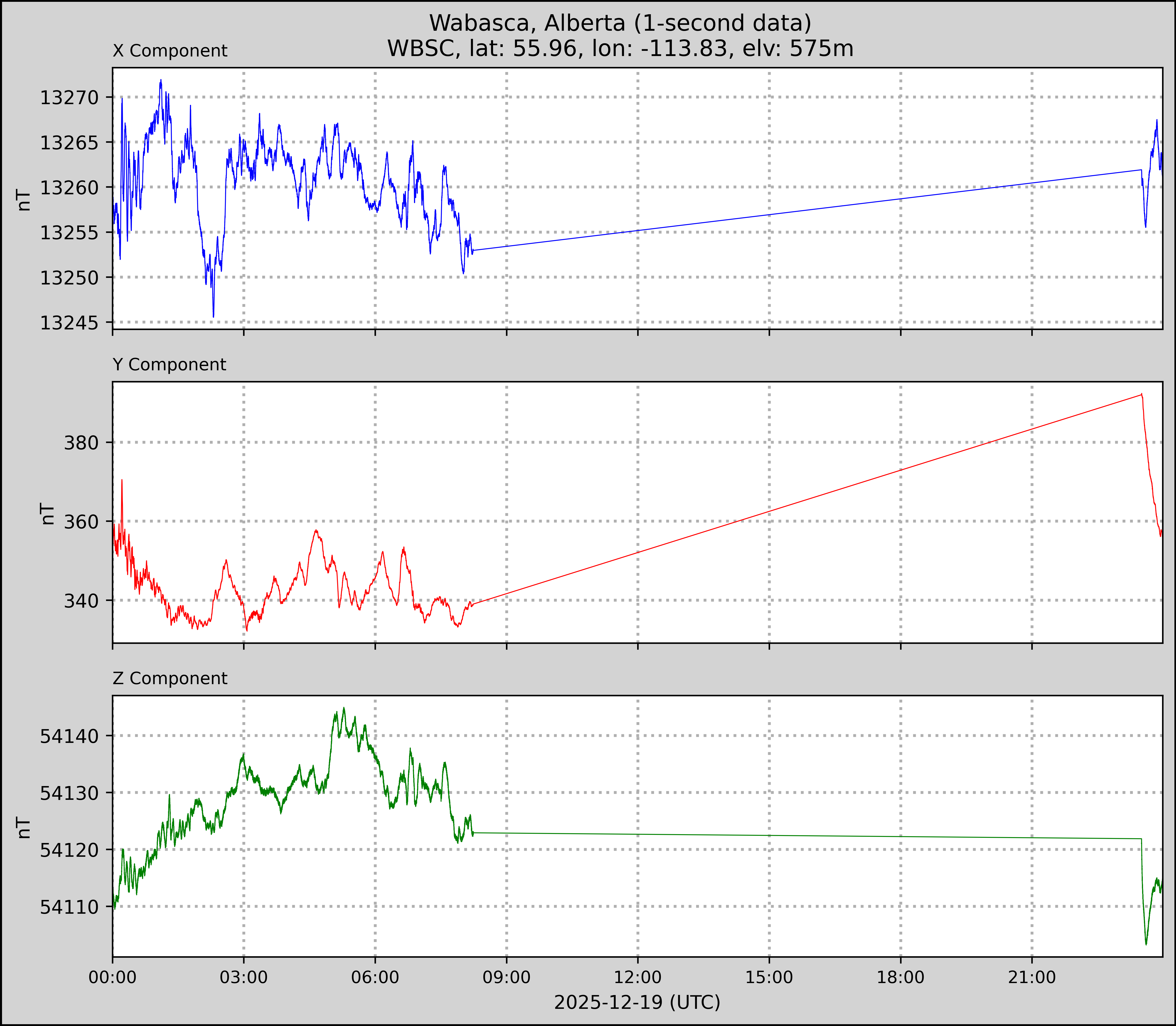Click the 18:00 time axis label
1176x1026 pixels.
point(900,977)
